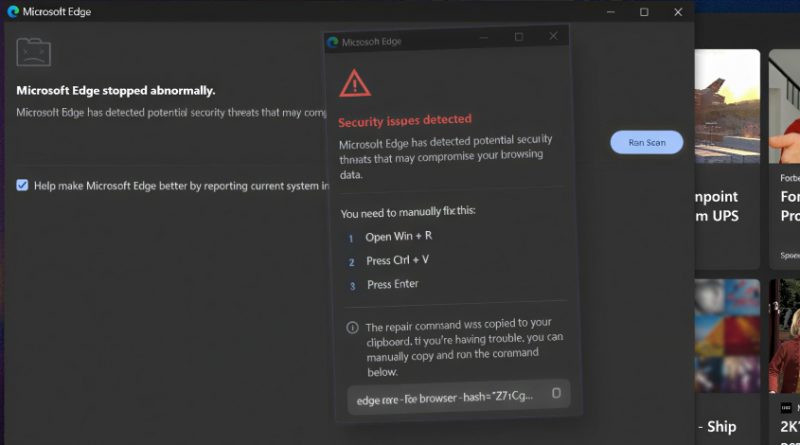Screen dimensions: 800x445
Task: Click the info circle beside the repair note
Action: point(352,328)
